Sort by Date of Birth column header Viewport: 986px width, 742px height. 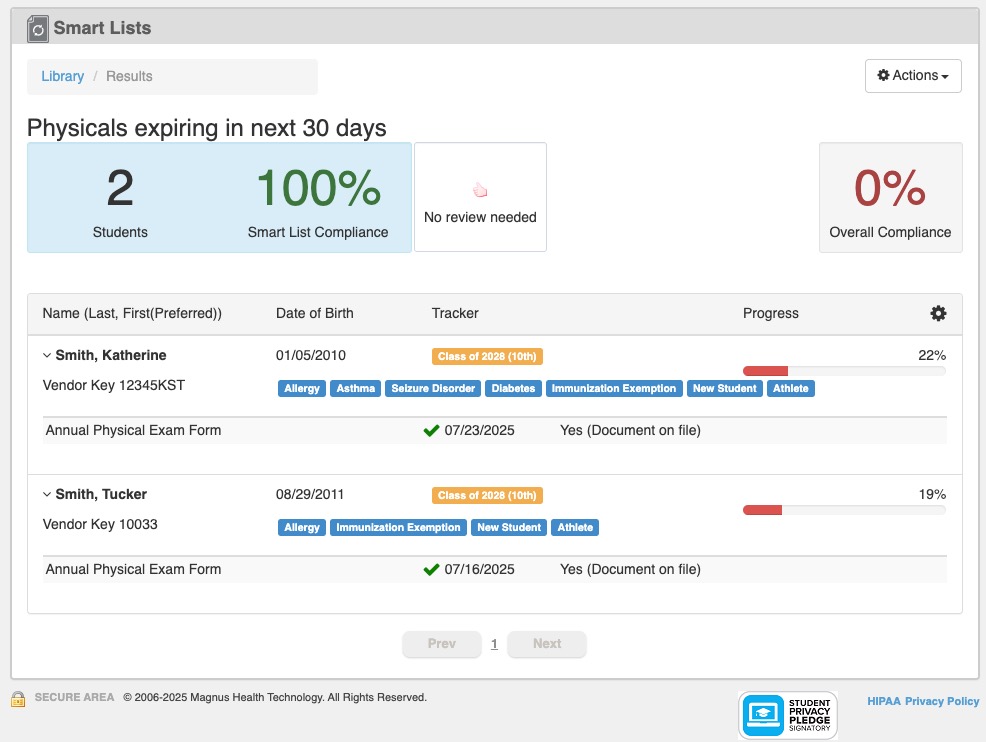(x=314, y=313)
